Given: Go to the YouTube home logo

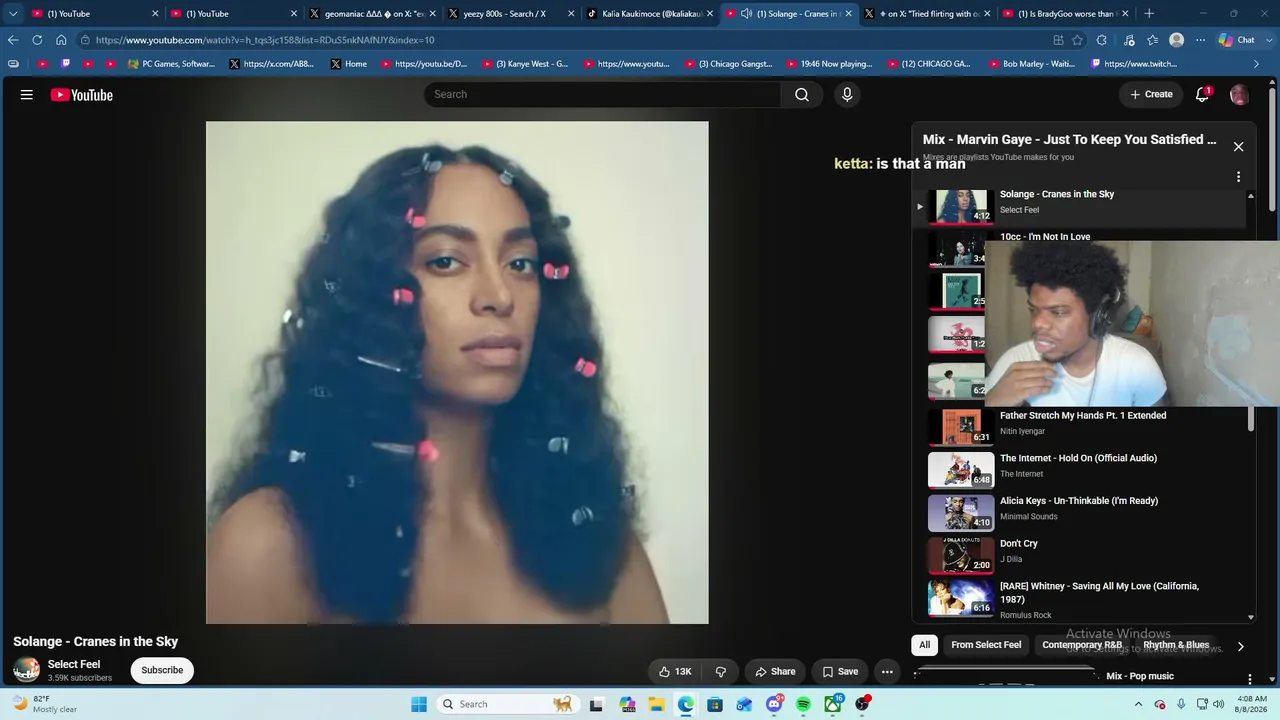Looking at the screenshot, I should [82, 95].
